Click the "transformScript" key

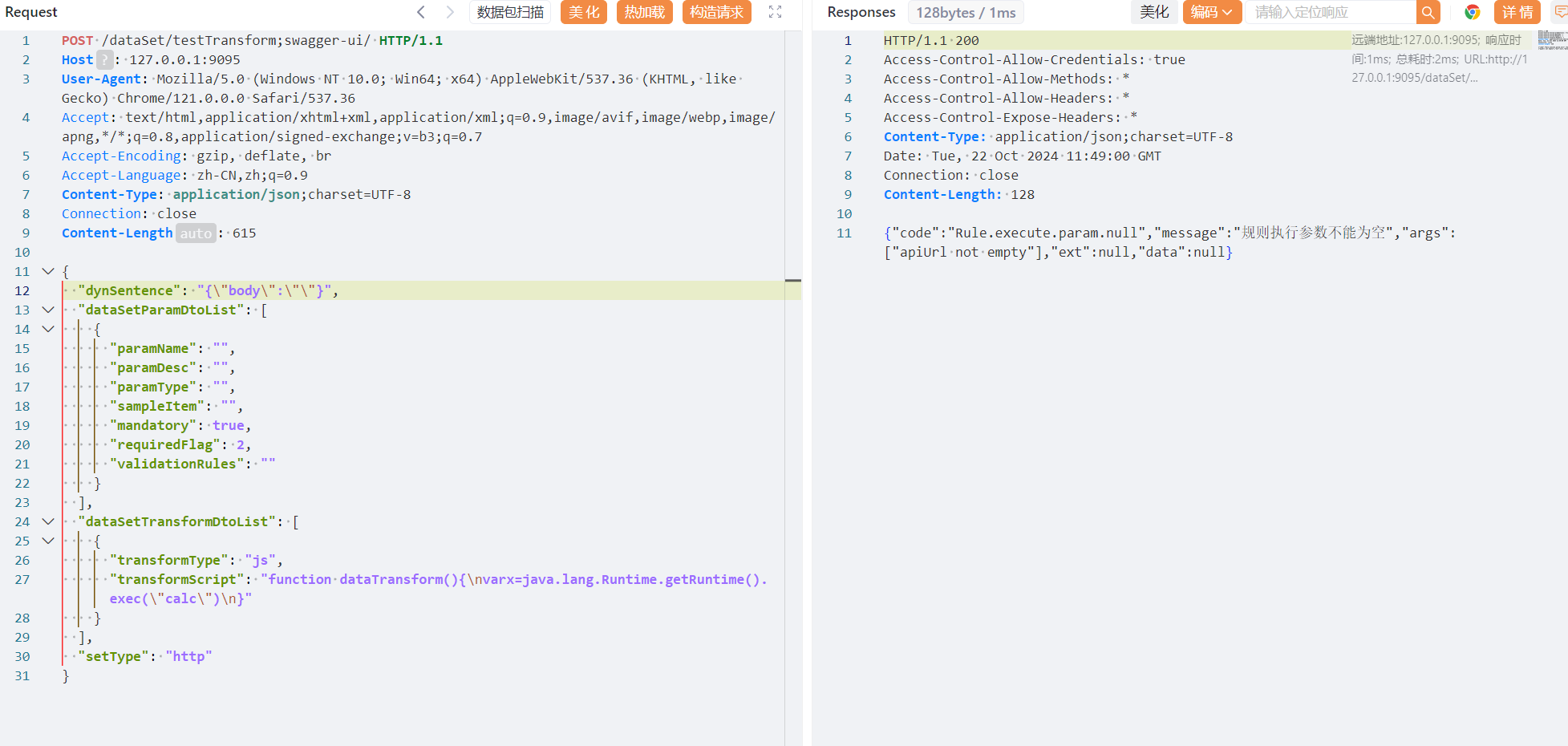(x=177, y=579)
